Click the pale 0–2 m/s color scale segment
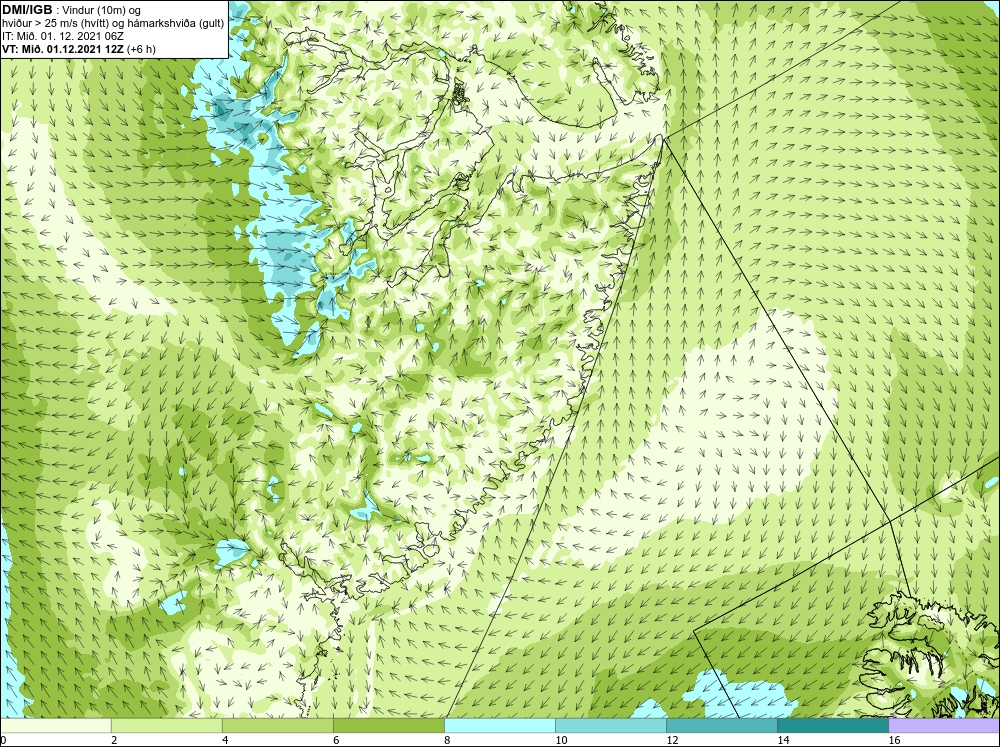Viewport: 1000px width, 747px height. coord(55,725)
